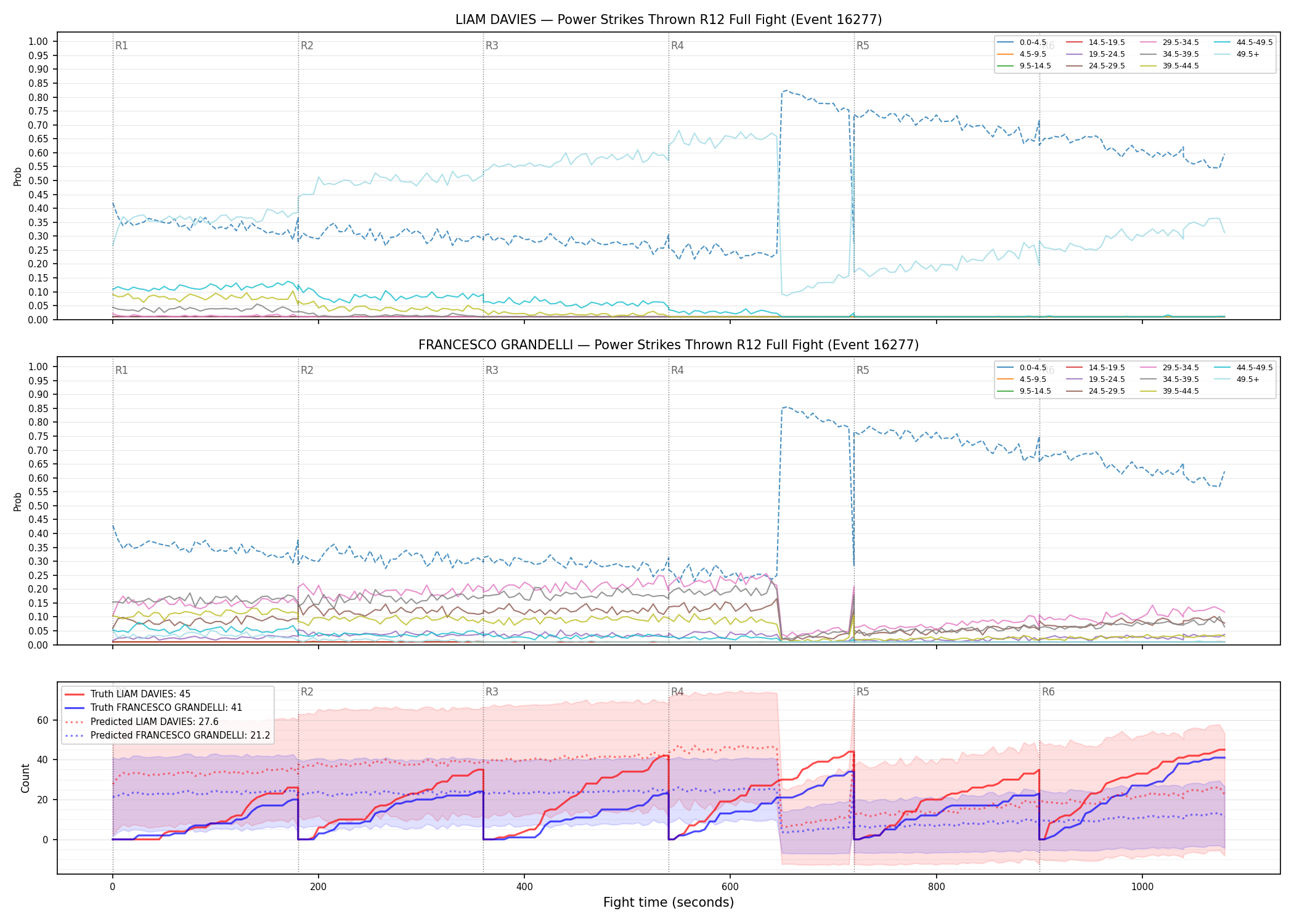The image size is (1294, 924).
Task: Click the R5 round marker in the Count chart
Action: (863, 692)
